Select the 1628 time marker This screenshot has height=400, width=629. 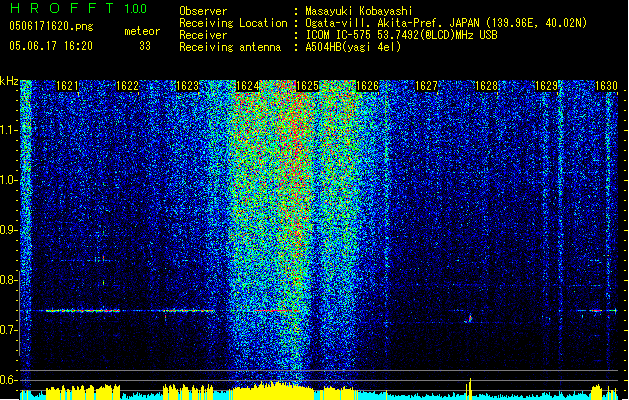coord(487,86)
